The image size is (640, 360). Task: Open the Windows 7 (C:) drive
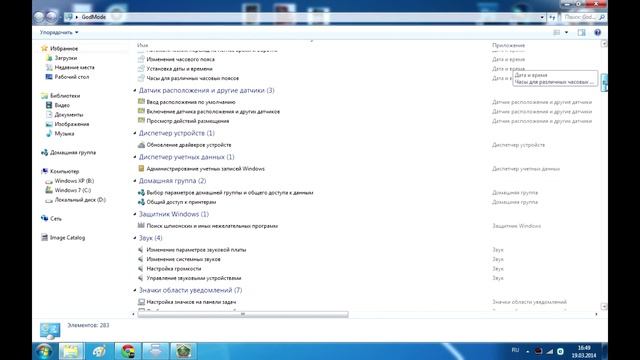pyautogui.click(x=73, y=190)
